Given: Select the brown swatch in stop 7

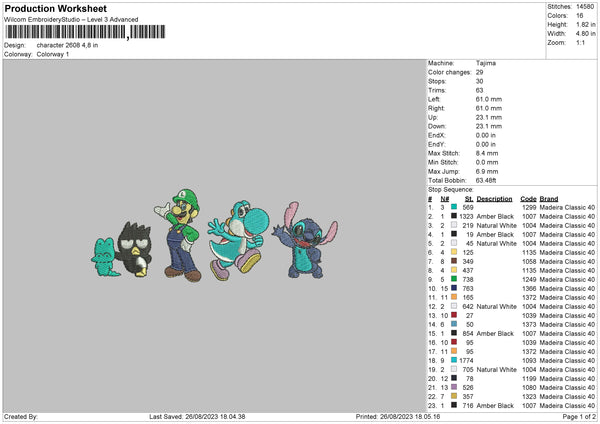Looking at the screenshot, I should (x=454, y=261).
